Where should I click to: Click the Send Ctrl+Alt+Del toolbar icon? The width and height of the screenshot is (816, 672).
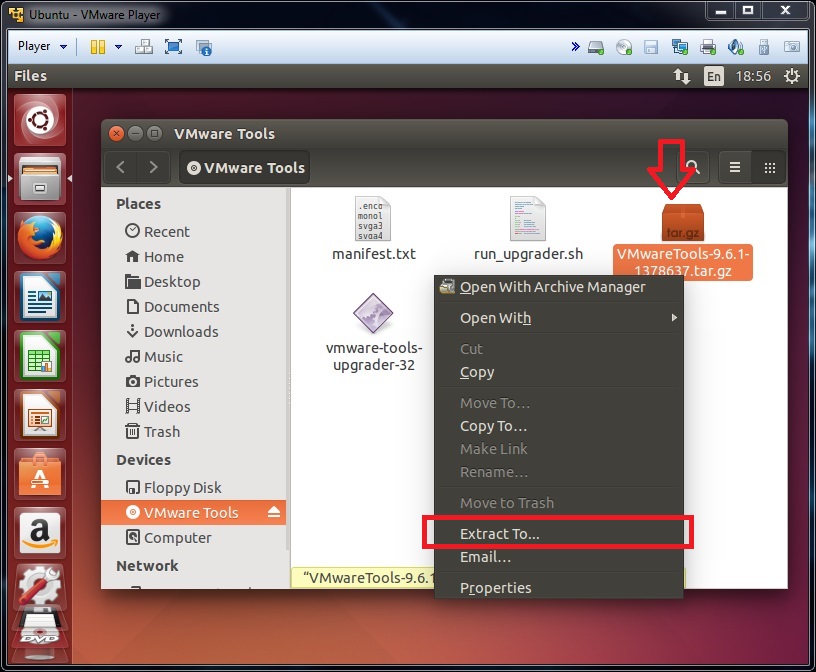coord(144,47)
